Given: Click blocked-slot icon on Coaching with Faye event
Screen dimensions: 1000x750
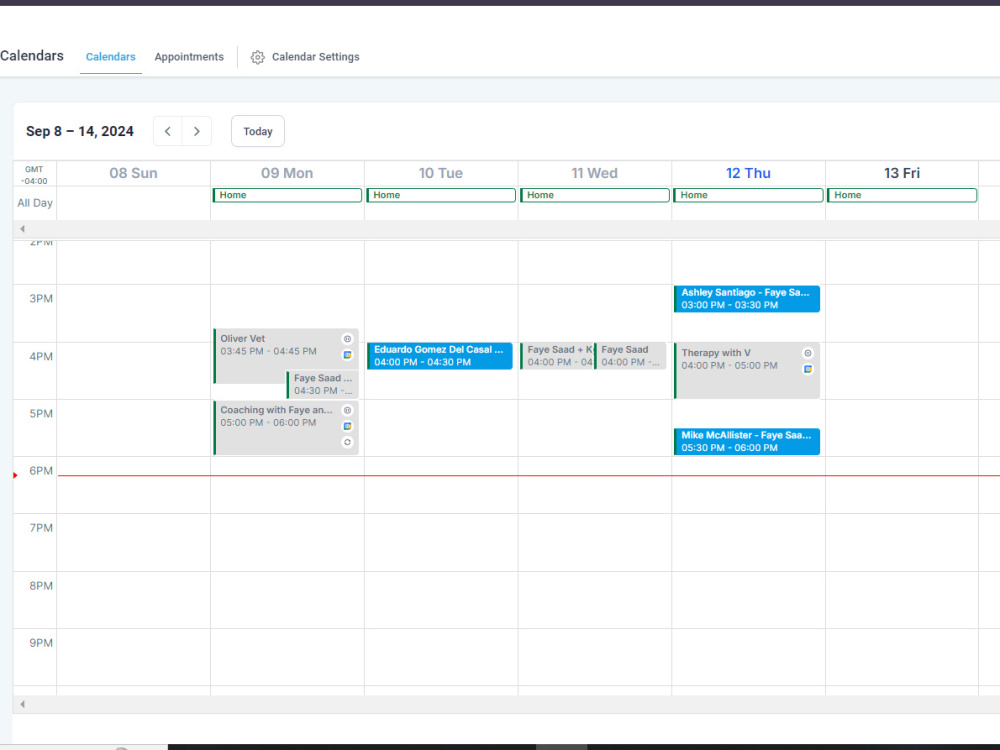Looking at the screenshot, I should click(348, 410).
